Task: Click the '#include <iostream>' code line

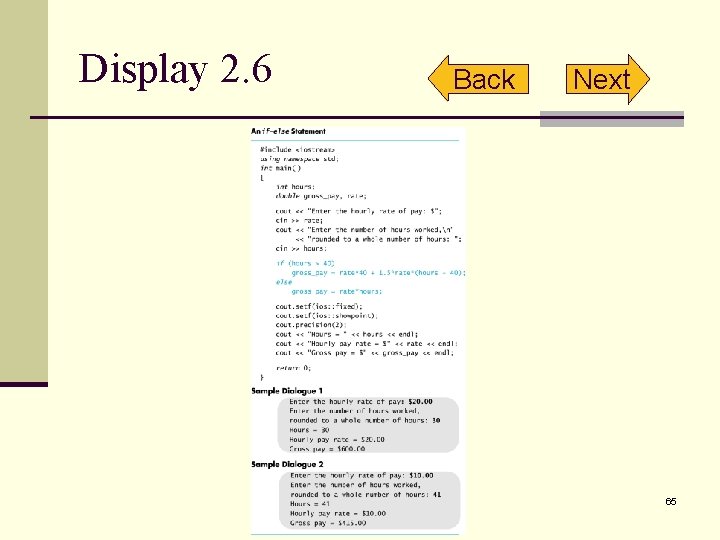Action: [x=298, y=150]
